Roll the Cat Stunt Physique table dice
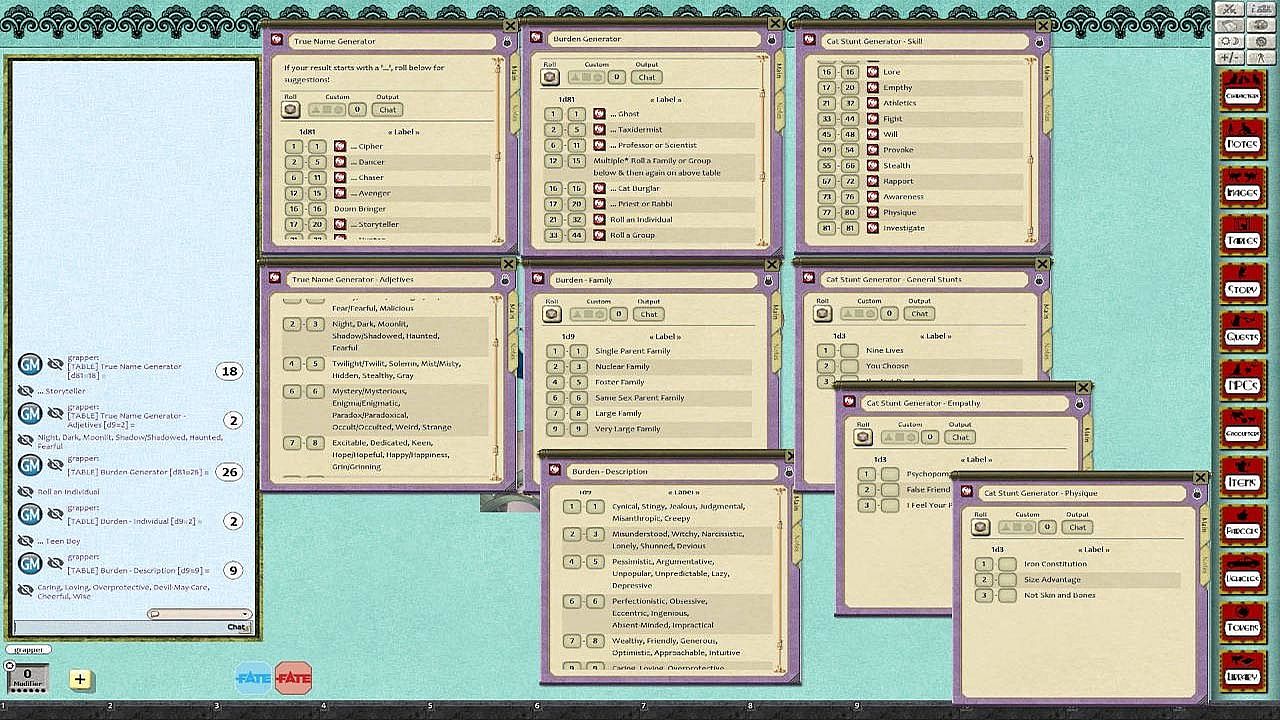Screen dimensions: 1280x720 click(x=981, y=527)
